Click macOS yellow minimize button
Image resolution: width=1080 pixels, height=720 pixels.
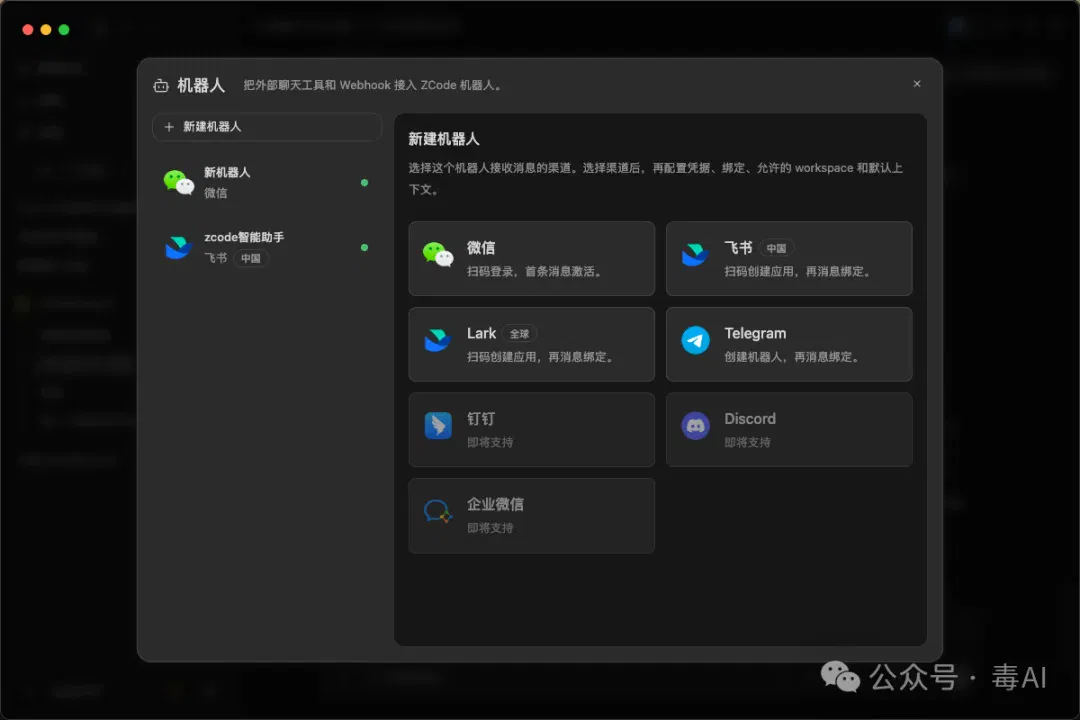point(45,30)
